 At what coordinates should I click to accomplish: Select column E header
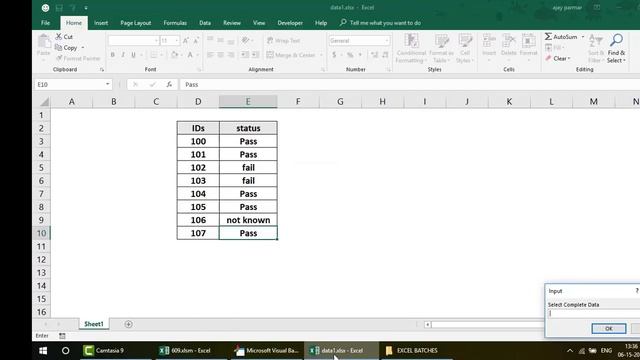tap(248, 102)
